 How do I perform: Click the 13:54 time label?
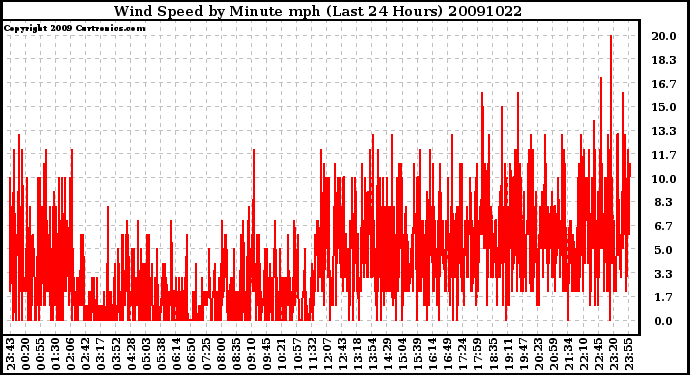click(372, 354)
